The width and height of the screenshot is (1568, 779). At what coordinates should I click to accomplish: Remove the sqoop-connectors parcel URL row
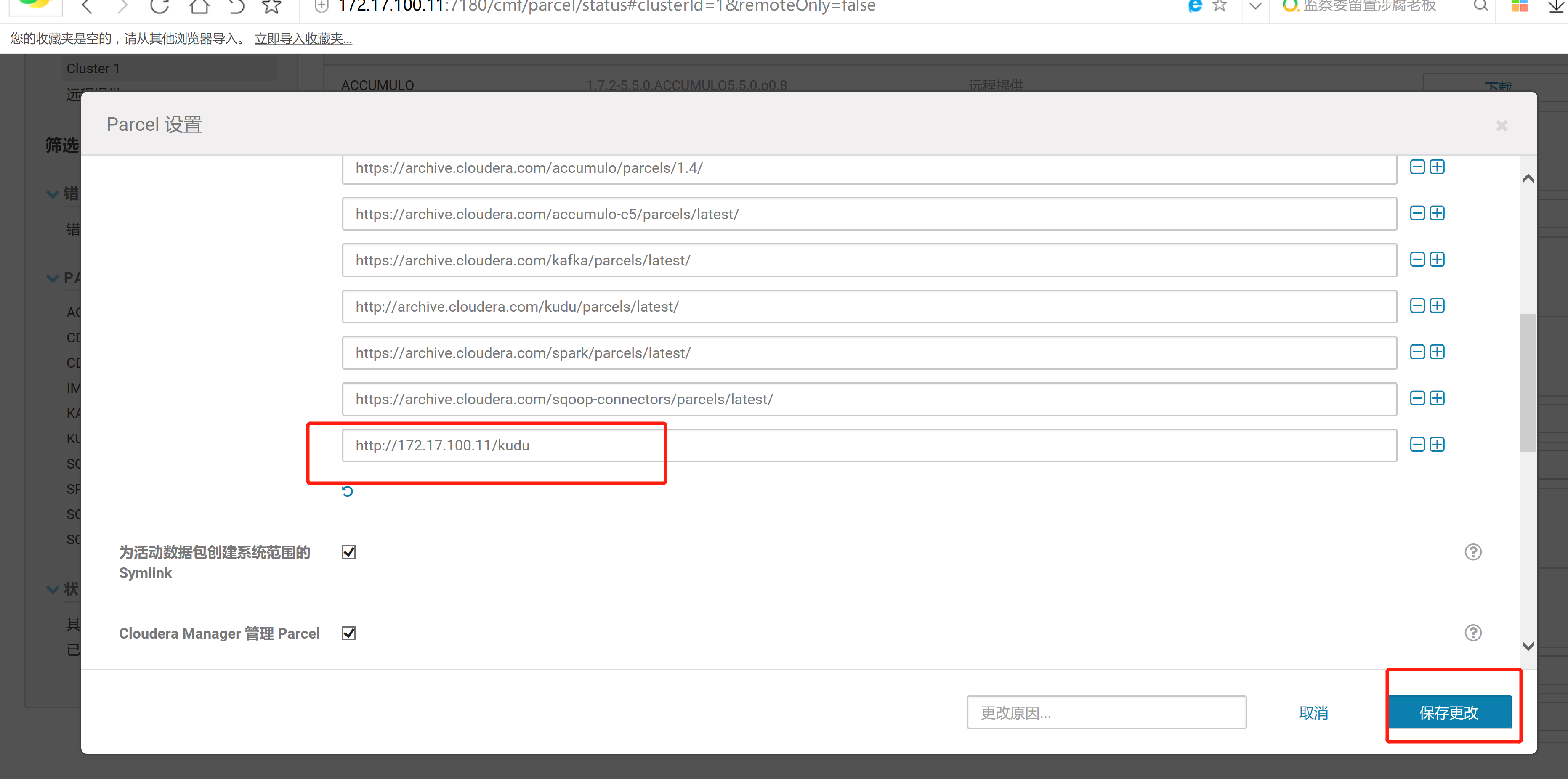tap(1417, 398)
